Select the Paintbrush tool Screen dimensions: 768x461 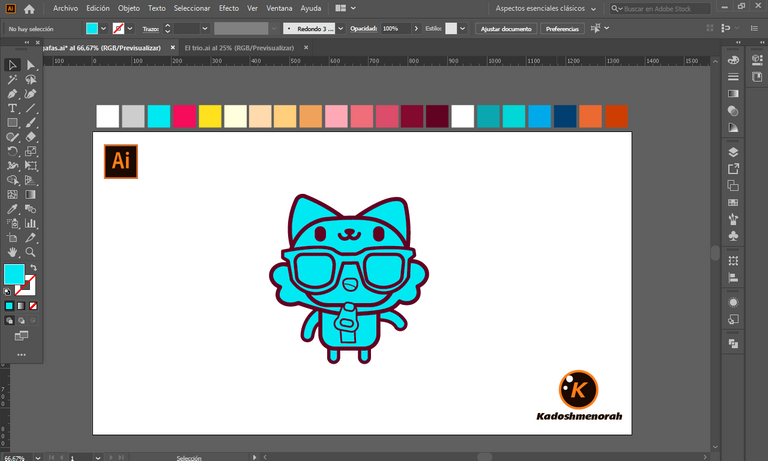point(30,122)
